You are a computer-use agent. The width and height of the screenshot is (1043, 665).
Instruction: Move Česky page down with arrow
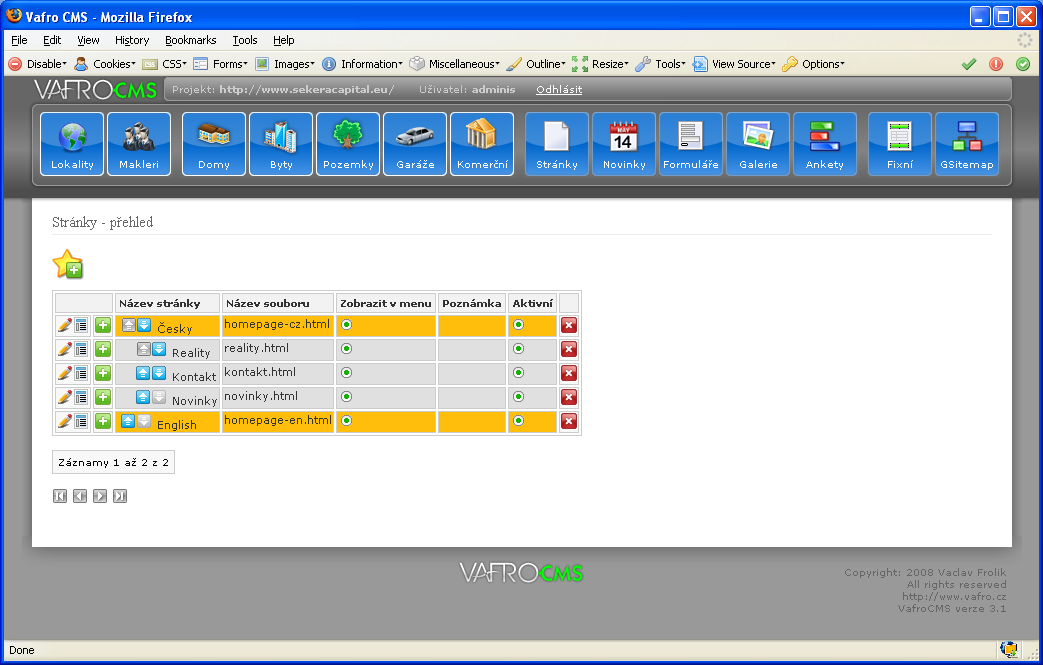coord(144,325)
